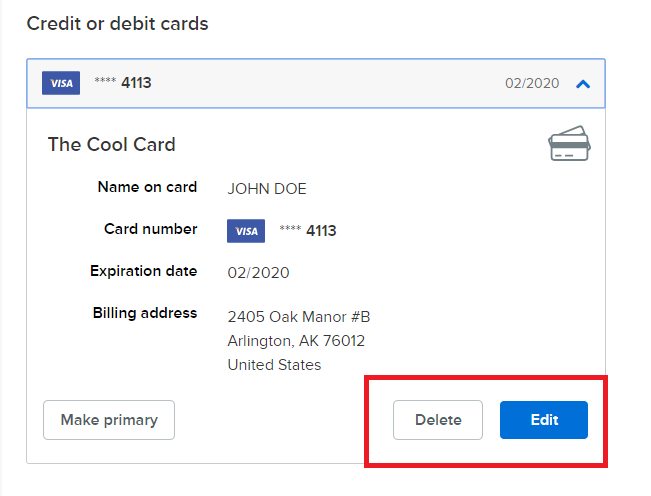
Task: Click the 02/2020 value beside Expiration date
Action: [x=259, y=272]
